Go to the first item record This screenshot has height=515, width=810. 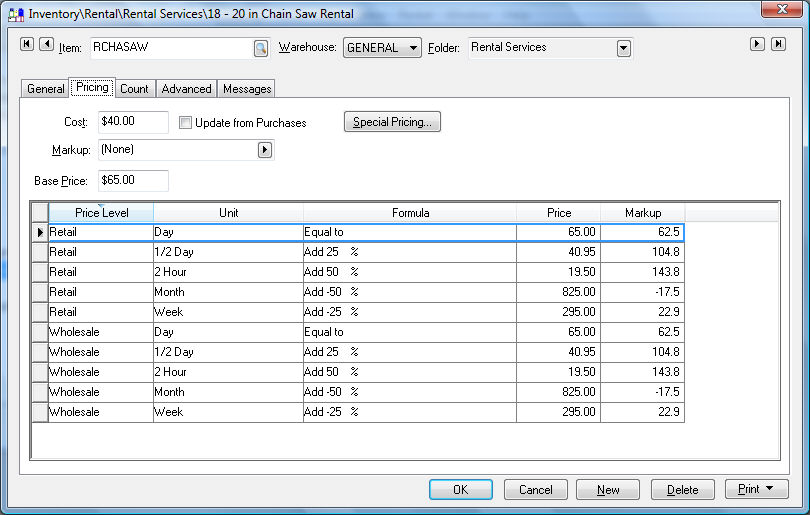27,44
